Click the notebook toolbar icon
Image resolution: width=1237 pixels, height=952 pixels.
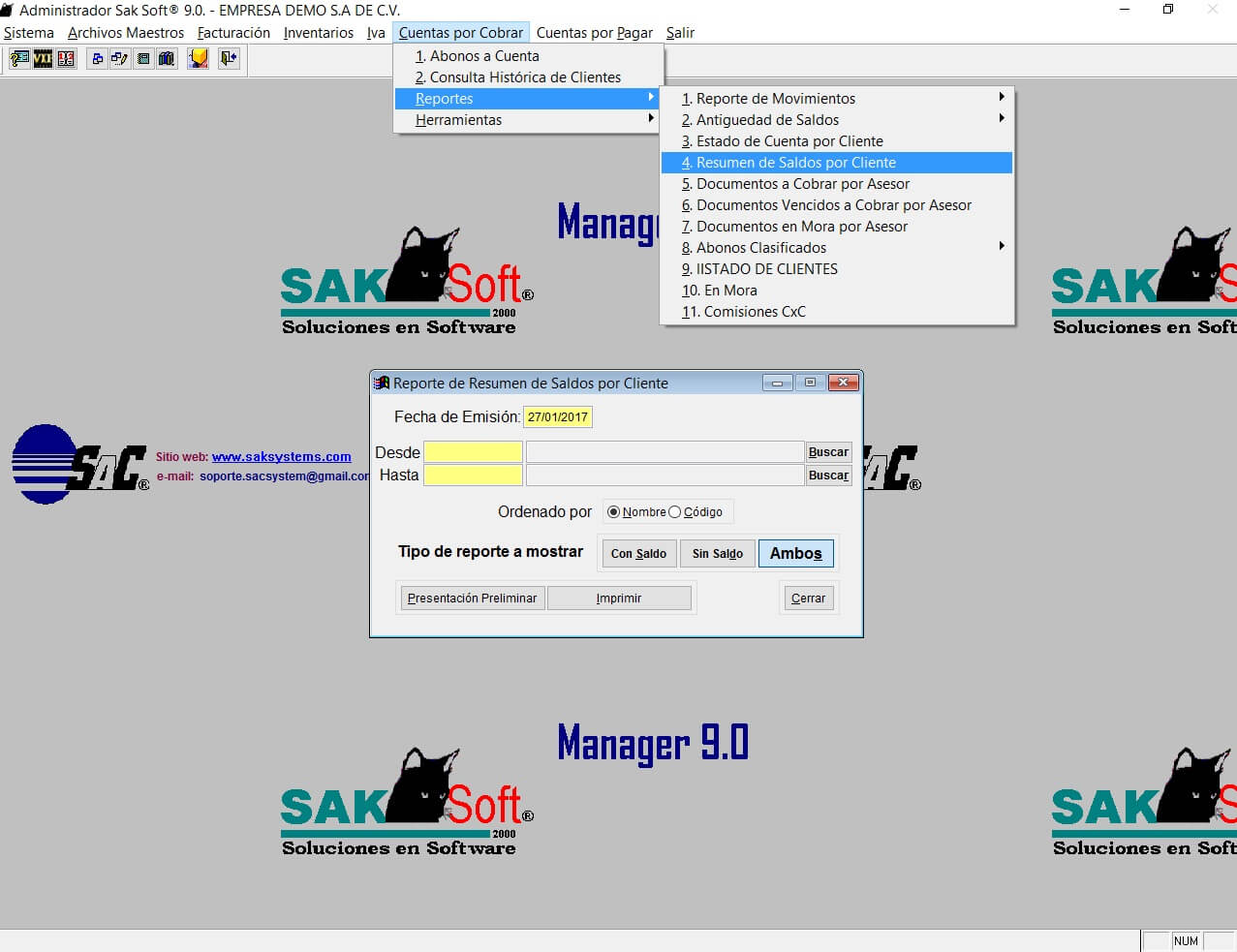coord(143,59)
